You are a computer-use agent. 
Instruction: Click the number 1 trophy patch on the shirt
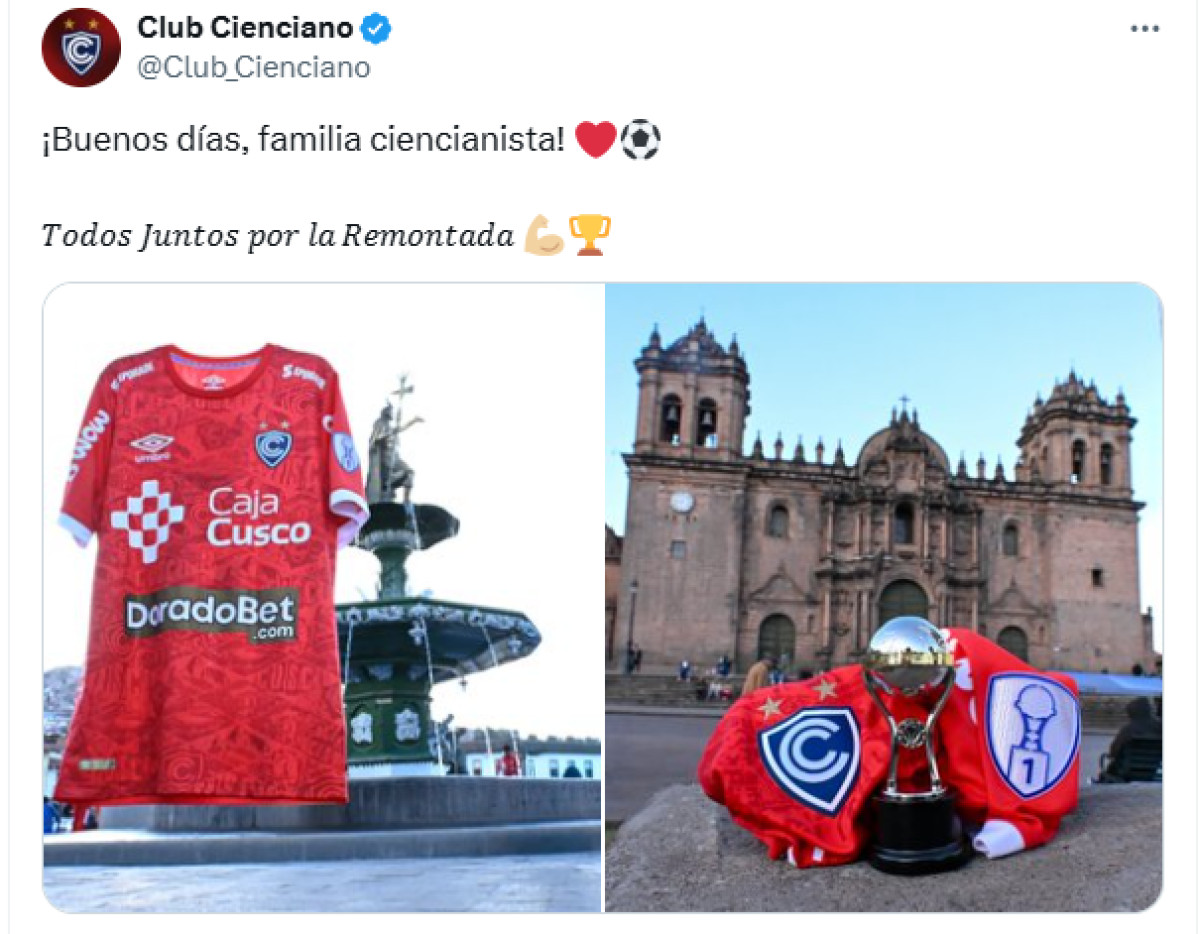[1032, 734]
